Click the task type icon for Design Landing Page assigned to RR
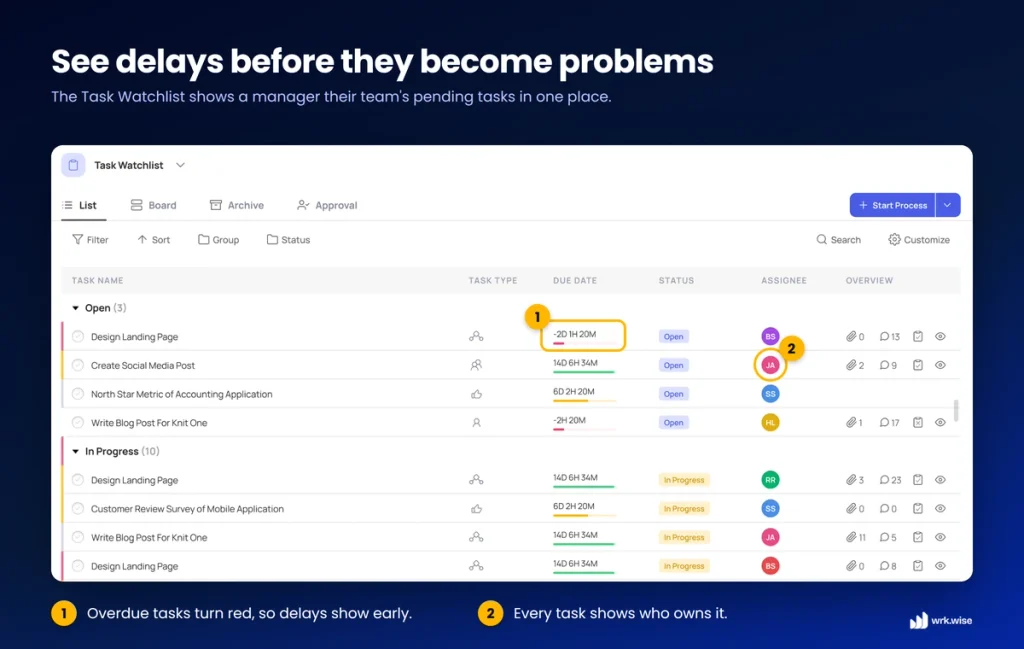Image resolution: width=1024 pixels, height=649 pixels. point(476,480)
